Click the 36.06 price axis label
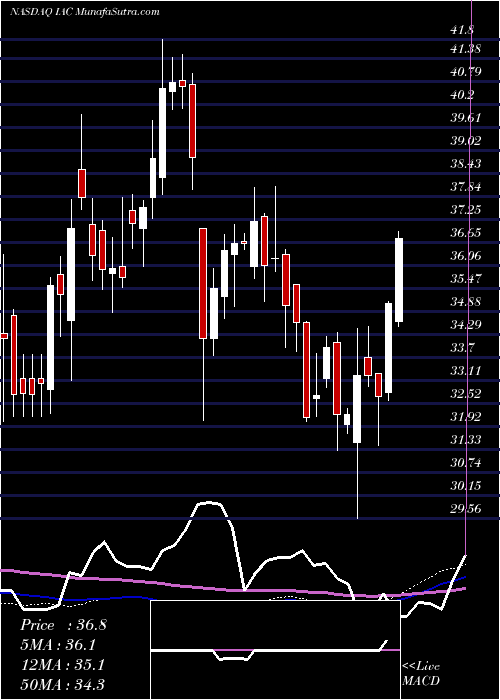Screen dimensions: 500x700 [466, 255]
